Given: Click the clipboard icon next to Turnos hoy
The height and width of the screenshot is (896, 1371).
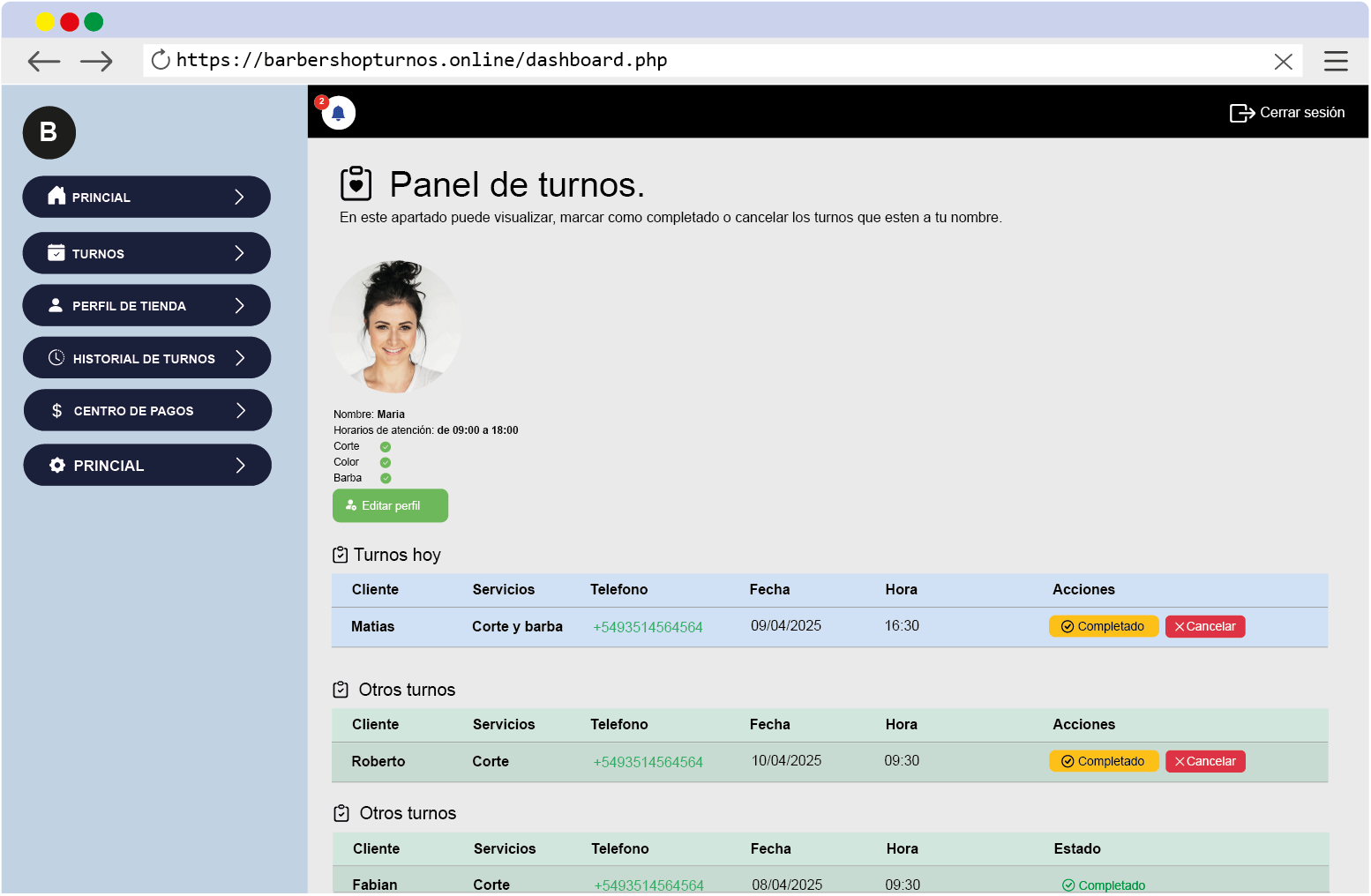Looking at the screenshot, I should (x=341, y=555).
